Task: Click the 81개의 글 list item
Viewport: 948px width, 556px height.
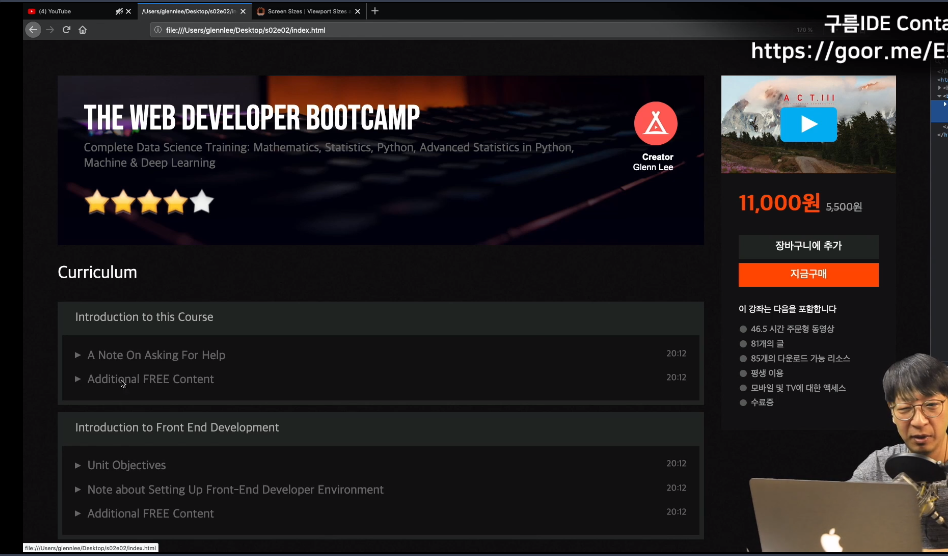Action: coord(767,343)
